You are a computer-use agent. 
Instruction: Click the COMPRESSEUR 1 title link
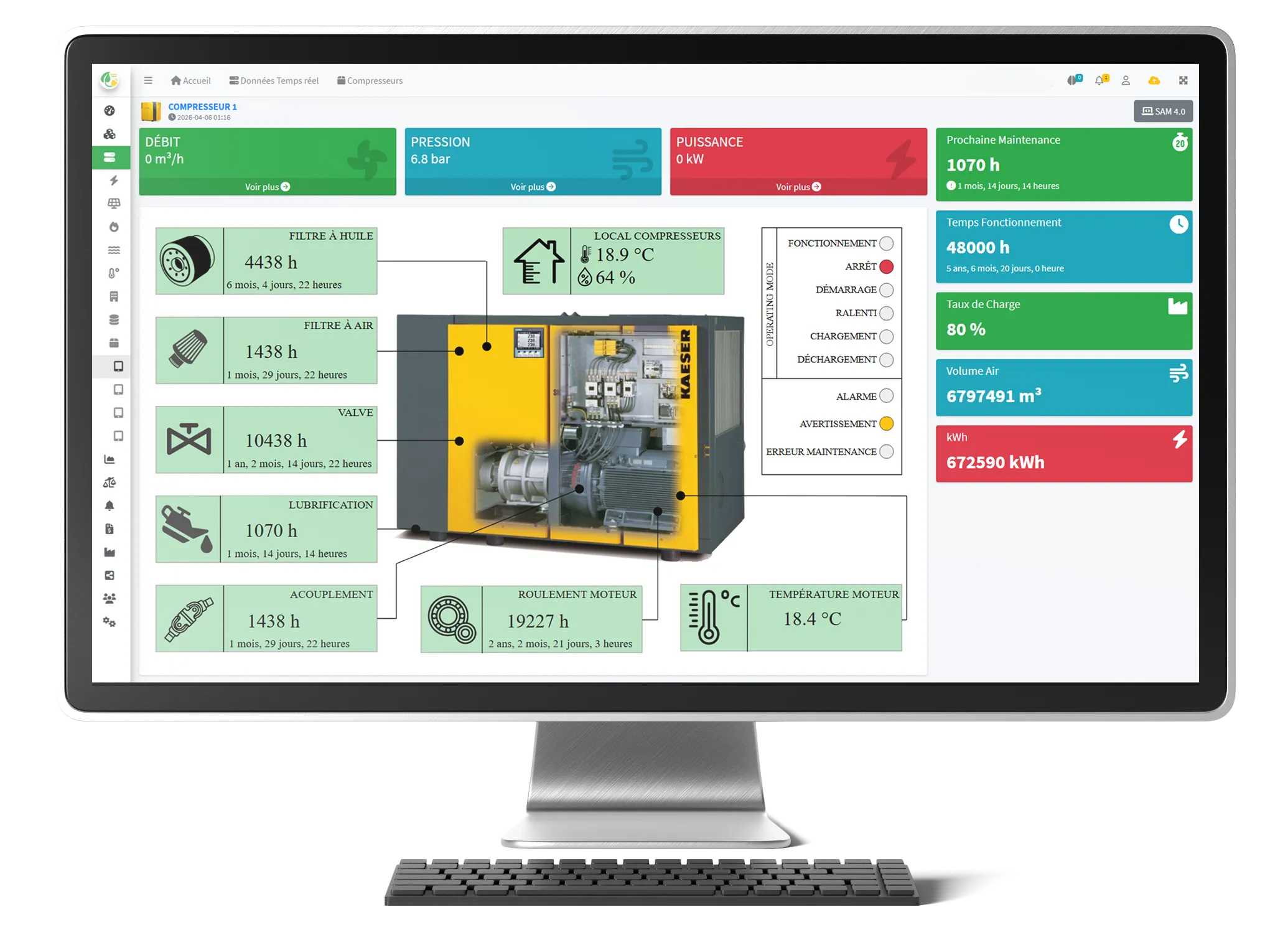(x=202, y=106)
